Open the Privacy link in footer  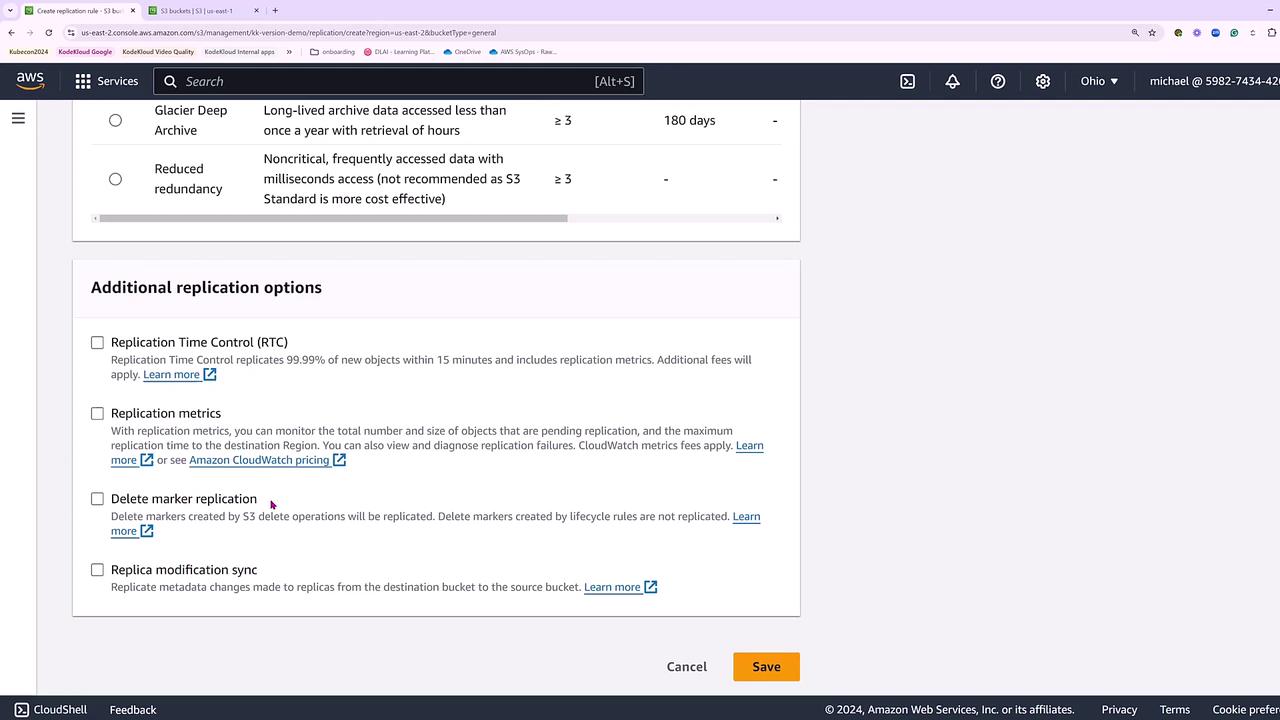(1119, 709)
